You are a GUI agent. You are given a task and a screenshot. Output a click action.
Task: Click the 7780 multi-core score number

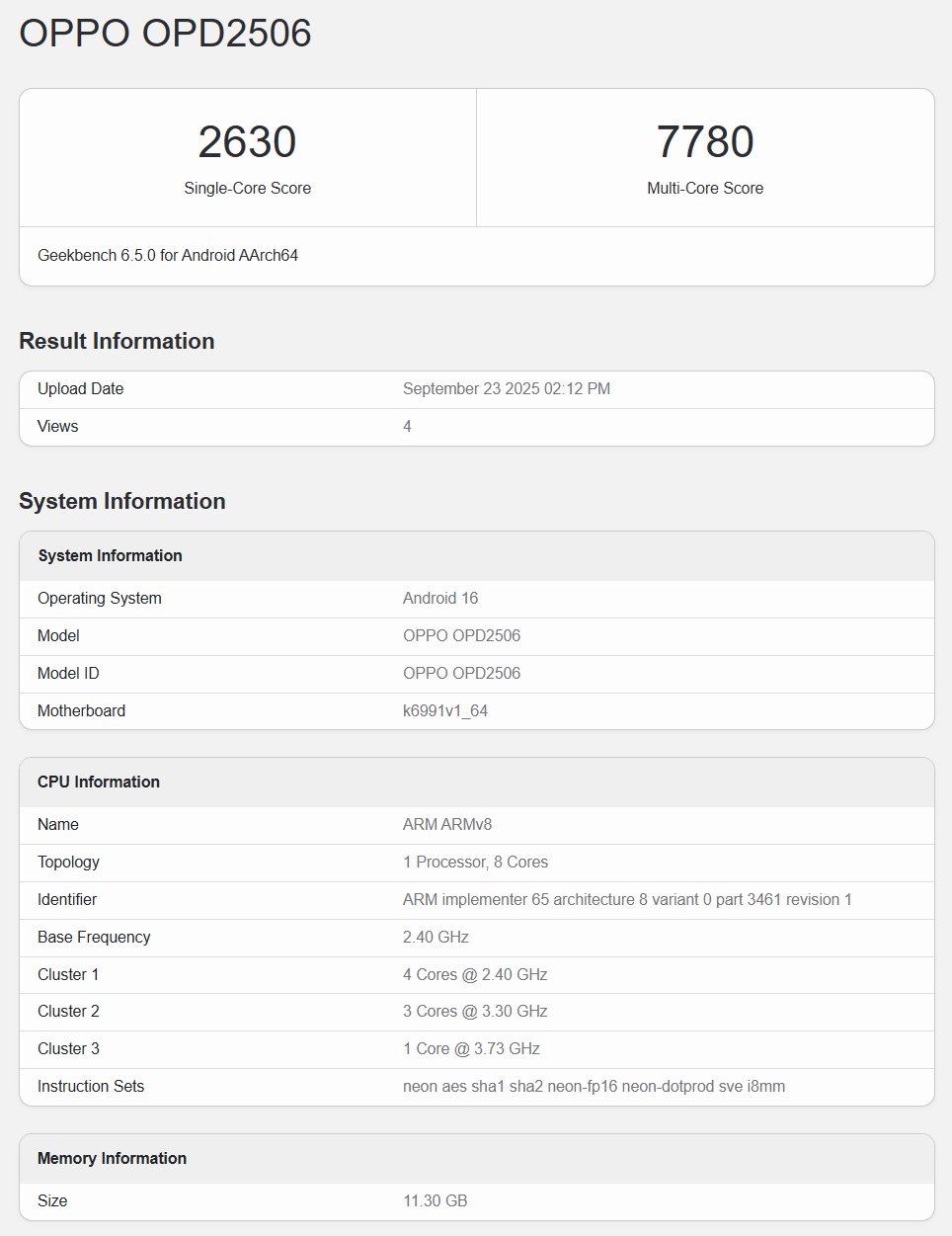click(x=704, y=141)
